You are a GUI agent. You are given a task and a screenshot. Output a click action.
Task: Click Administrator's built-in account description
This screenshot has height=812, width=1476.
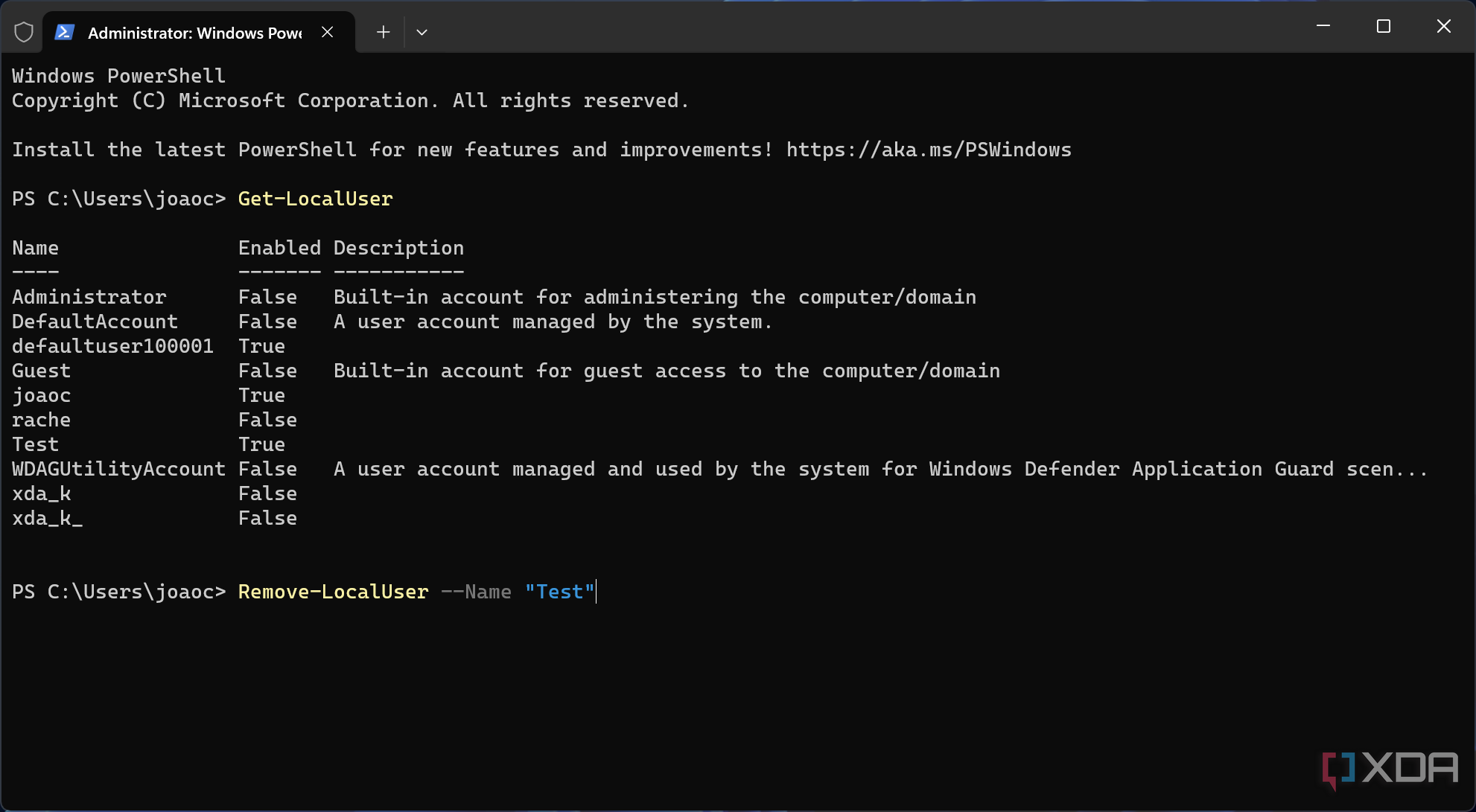tap(655, 297)
